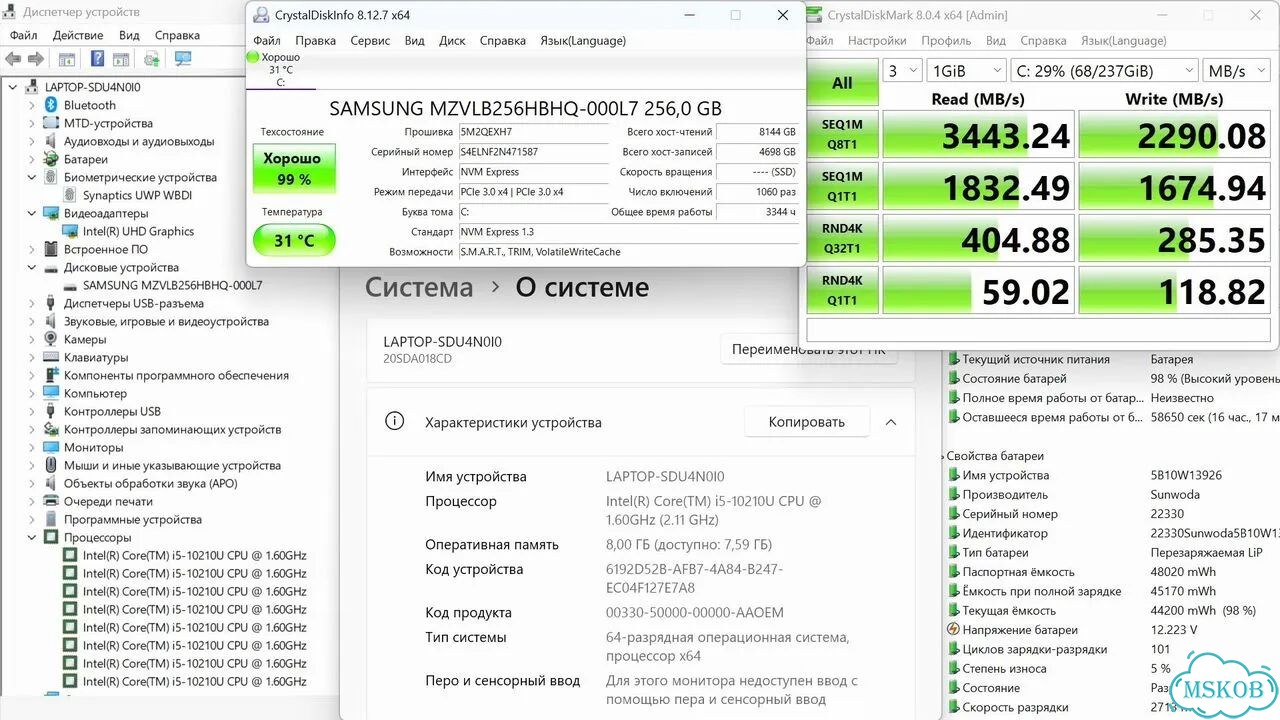This screenshot has width=1280, height=720.
Task: Click the info circle icon beside Характеристики устройства
Action: [x=395, y=421]
